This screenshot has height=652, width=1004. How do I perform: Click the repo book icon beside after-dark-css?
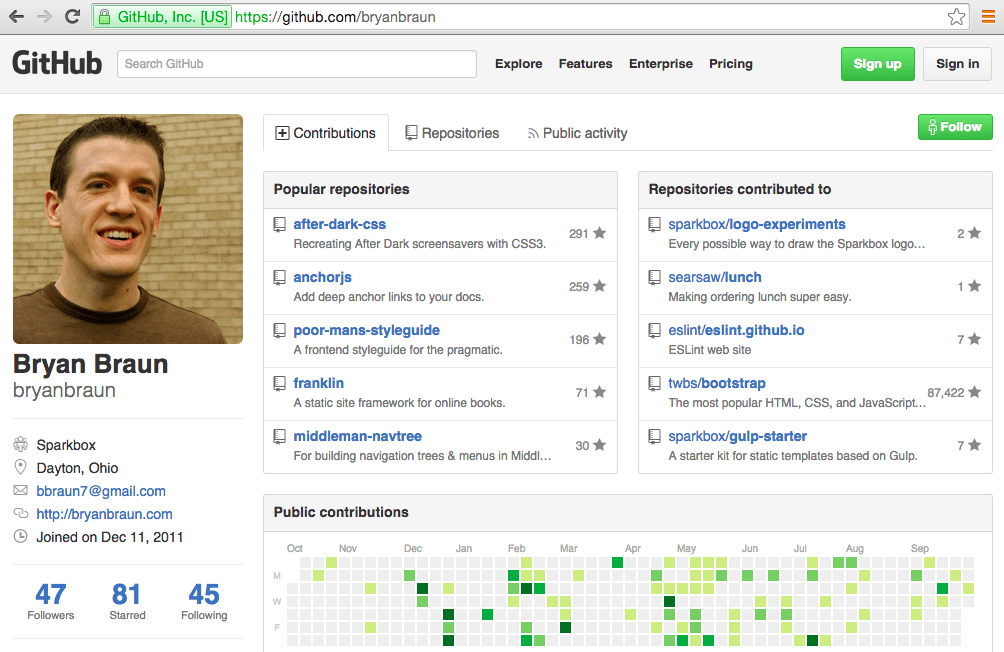pos(280,222)
